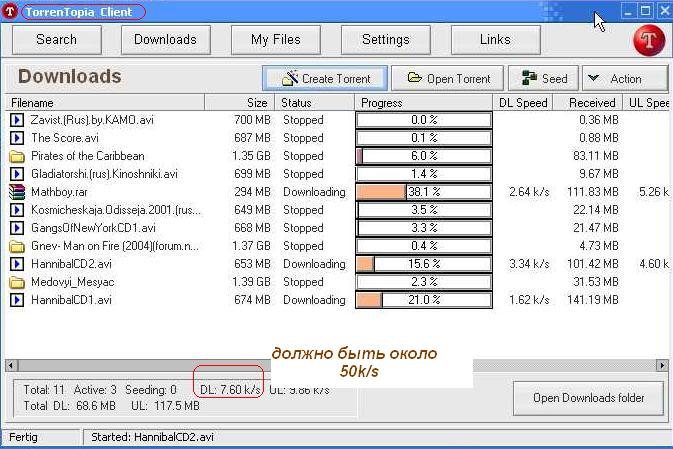Click the Mathboy.rar 38.1 % progress bar
Image resolution: width=673 pixels, height=449 pixels.
tap(424, 192)
